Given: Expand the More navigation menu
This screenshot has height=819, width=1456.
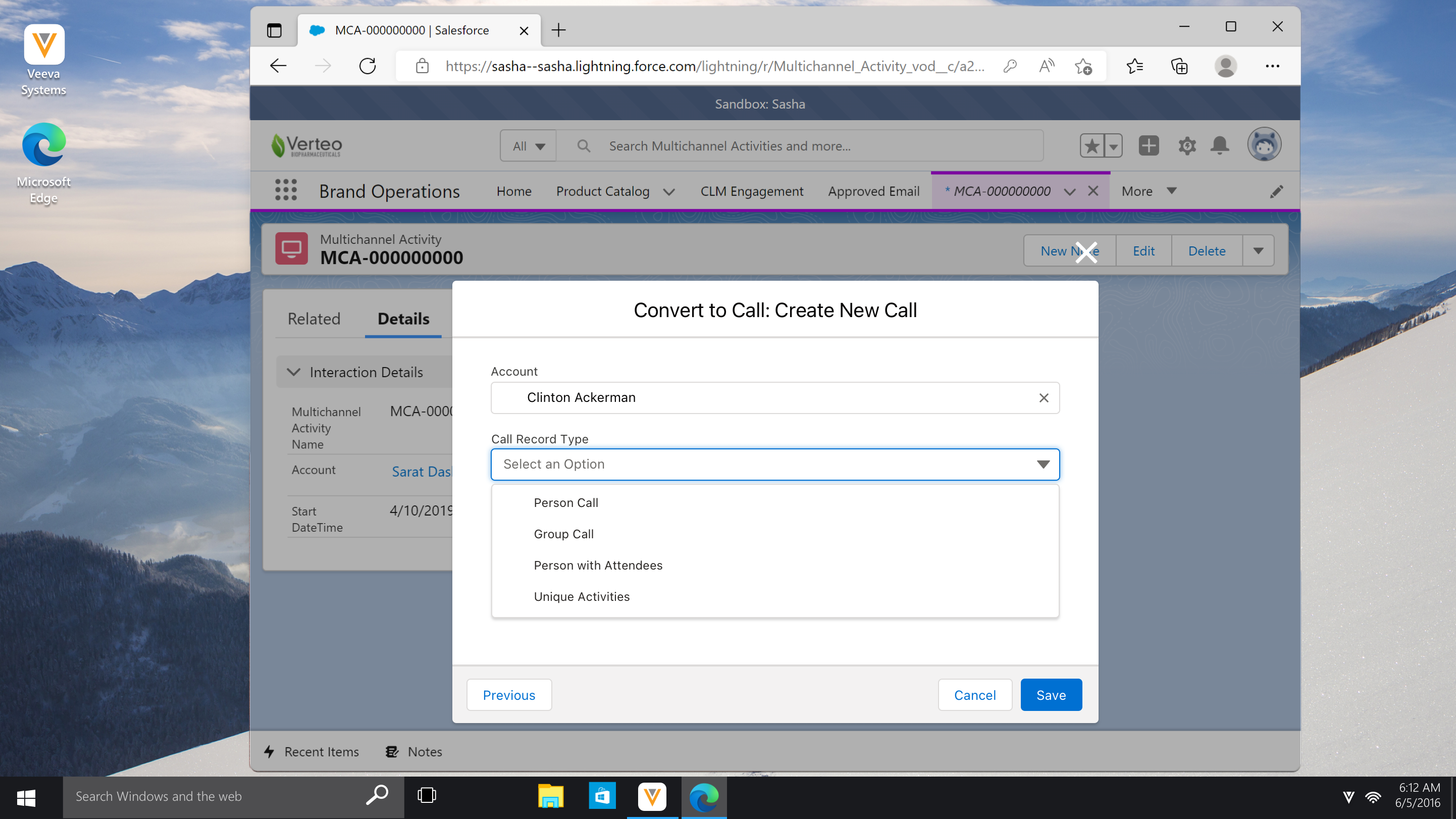Looking at the screenshot, I should (1149, 191).
